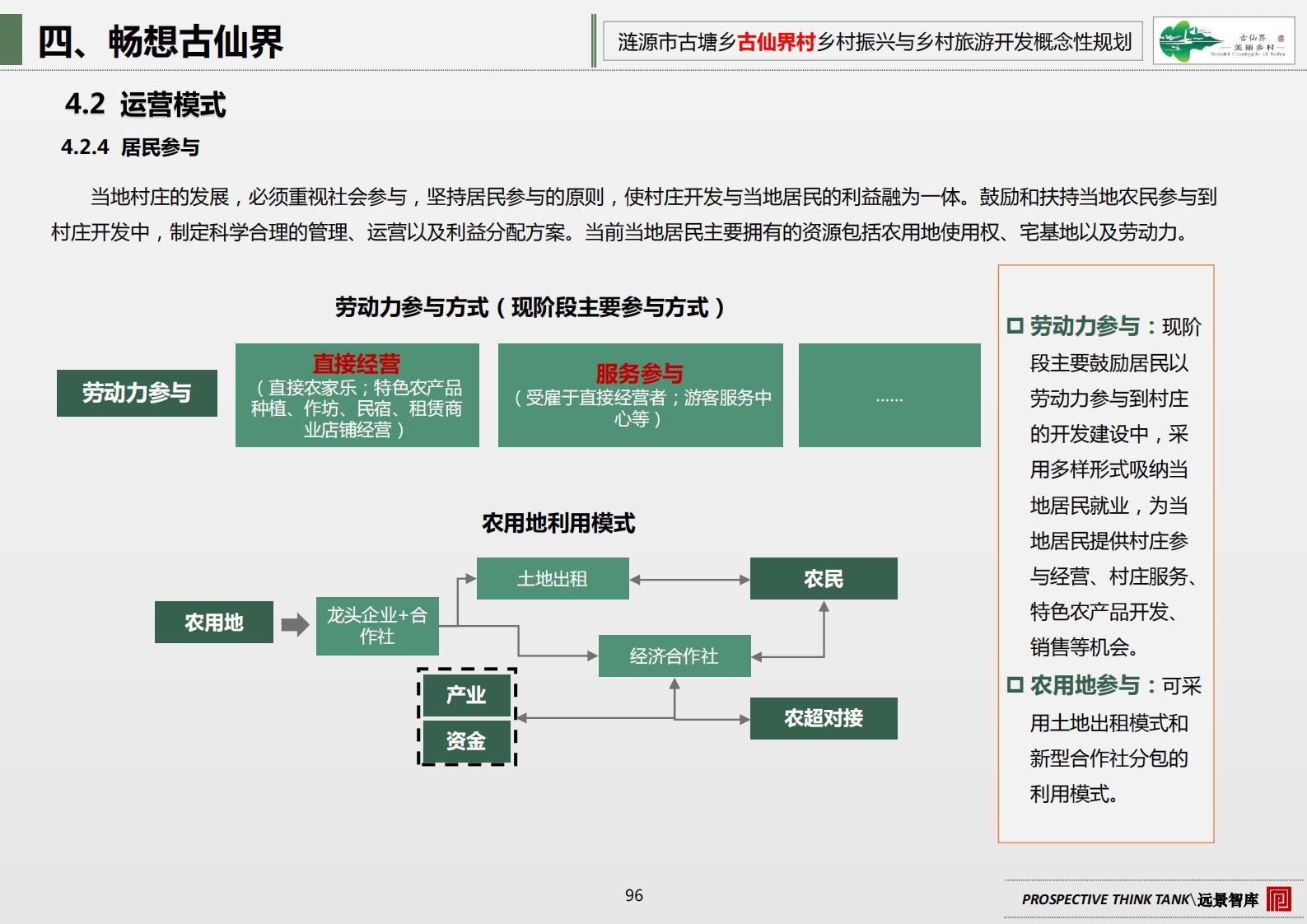This screenshot has height=924, width=1307.
Task: Click the square bullet before 劳动力参与
Action: (1015, 326)
